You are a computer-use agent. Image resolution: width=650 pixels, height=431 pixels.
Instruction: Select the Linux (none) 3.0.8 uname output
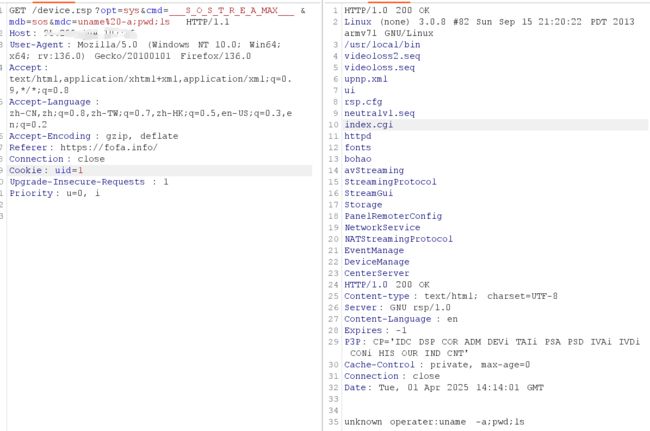[489, 22]
